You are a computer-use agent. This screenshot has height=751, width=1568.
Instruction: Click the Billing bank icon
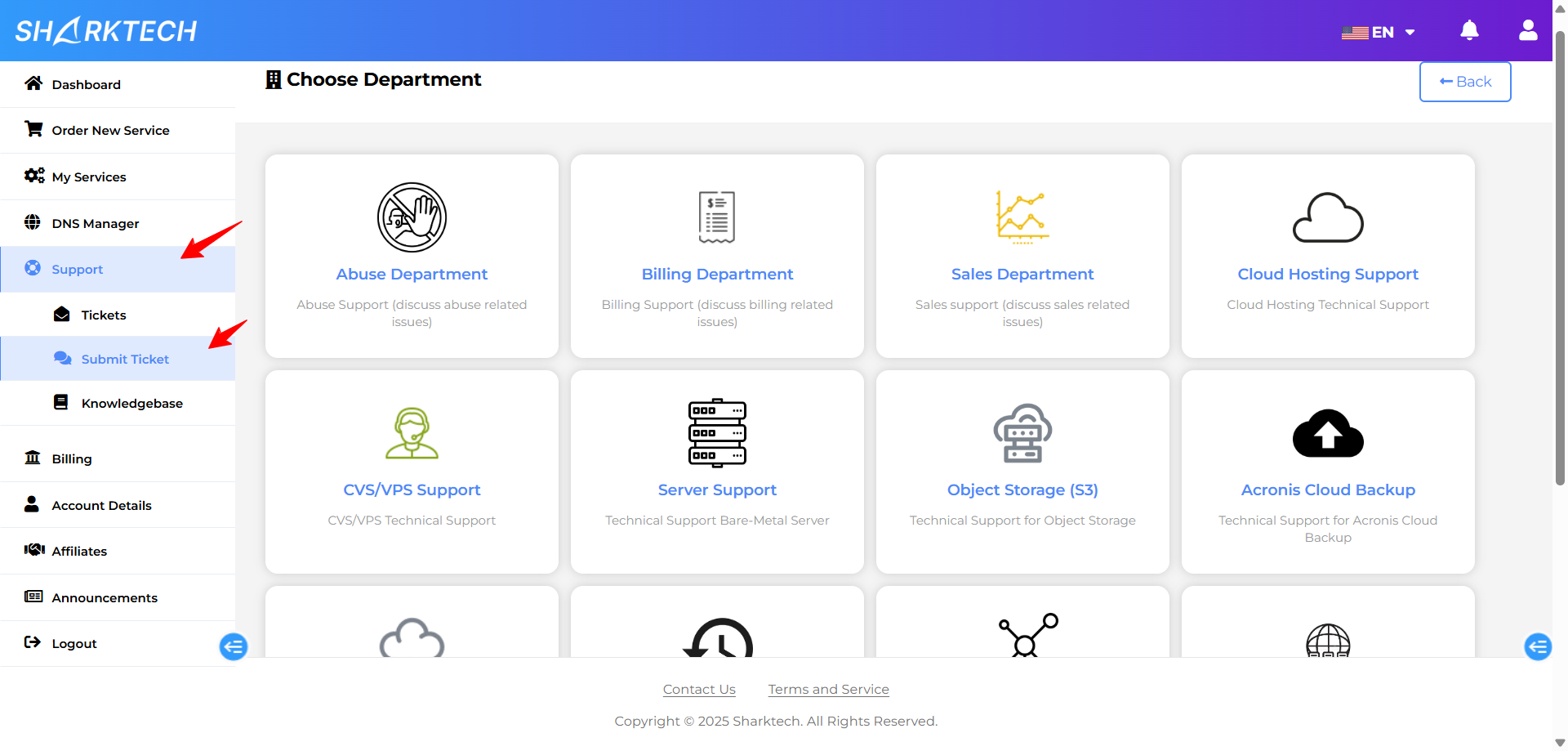[x=33, y=458]
